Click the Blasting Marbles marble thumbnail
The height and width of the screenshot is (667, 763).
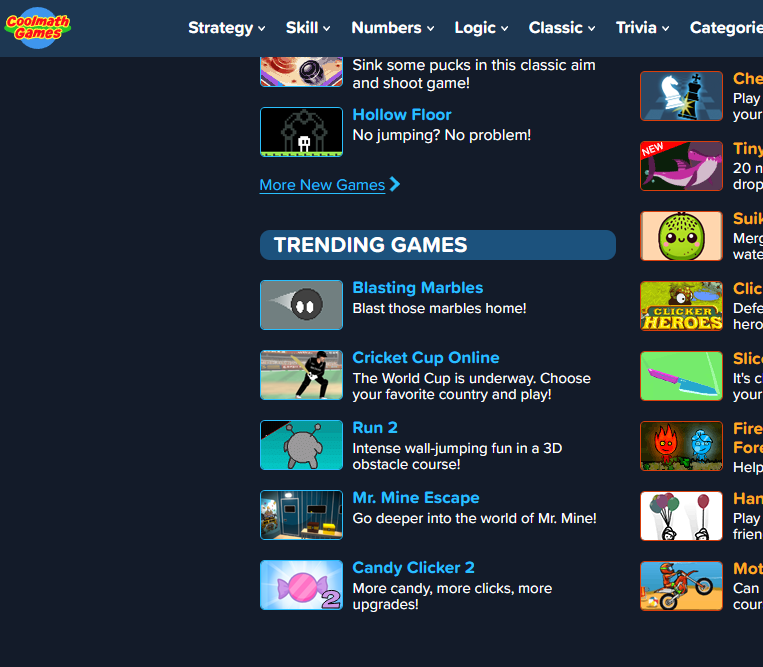[301, 305]
